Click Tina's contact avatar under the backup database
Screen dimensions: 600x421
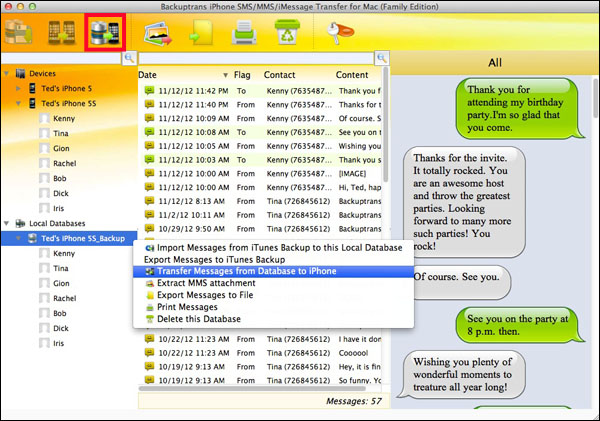(x=44, y=268)
